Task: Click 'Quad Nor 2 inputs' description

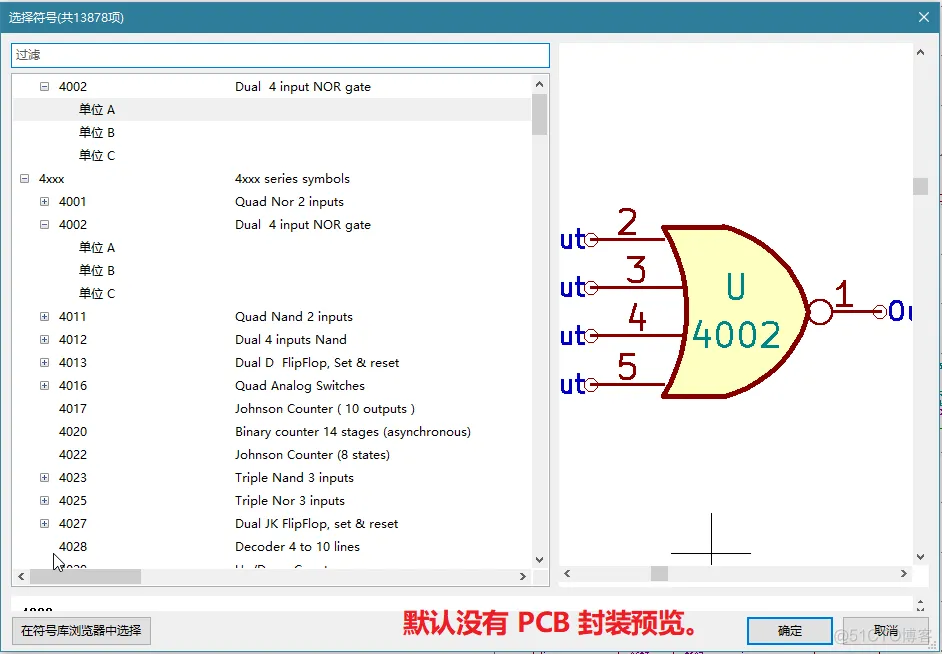Action: [289, 202]
